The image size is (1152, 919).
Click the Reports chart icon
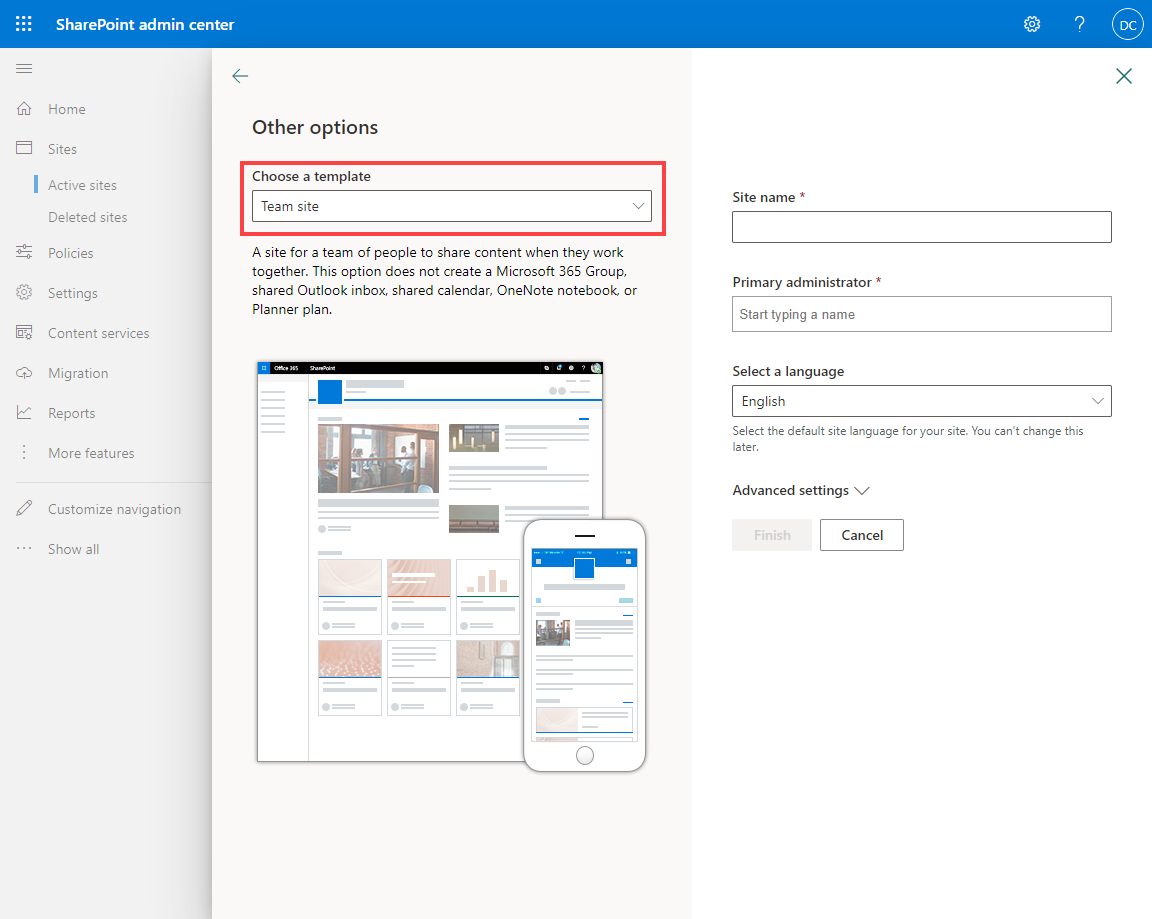pos(24,413)
